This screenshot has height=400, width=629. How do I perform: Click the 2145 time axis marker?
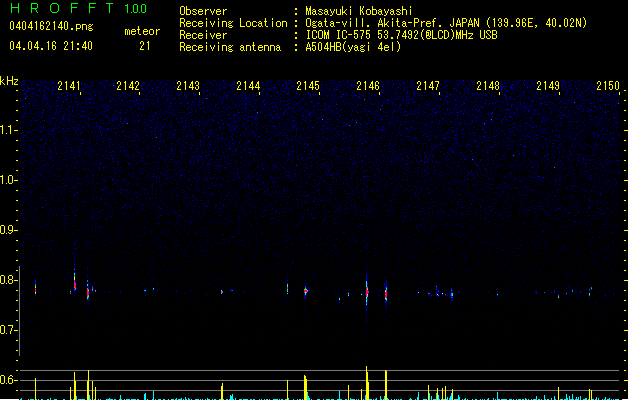tap(308, 86)
